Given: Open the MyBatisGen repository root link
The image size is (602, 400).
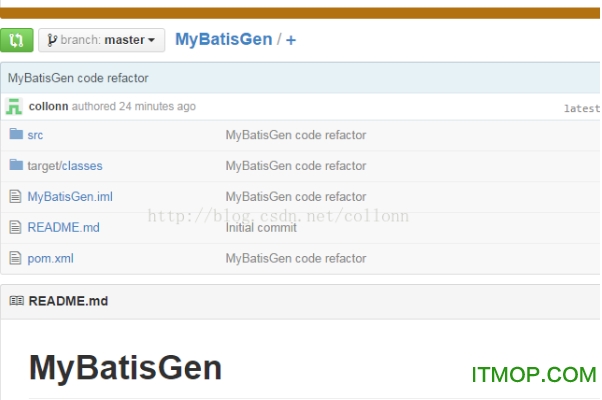Looking at the screenshot, I should [x=223, y=40].
